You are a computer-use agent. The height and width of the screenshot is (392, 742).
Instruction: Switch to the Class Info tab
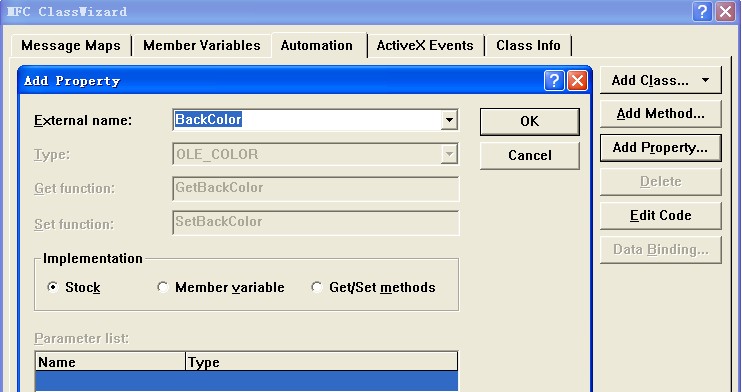pyautogui.click(x=528, y=45)
